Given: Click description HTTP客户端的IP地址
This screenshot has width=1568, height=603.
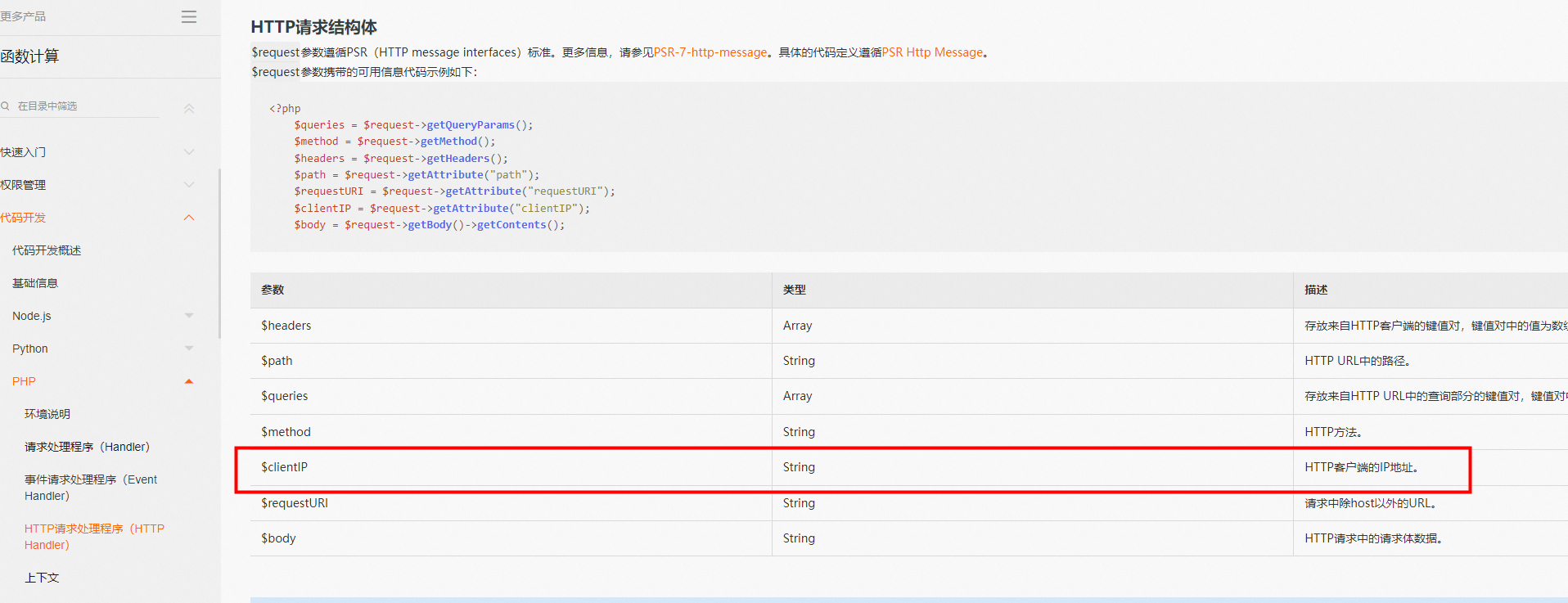Looking at the screenshot, I should (1362, 467).
